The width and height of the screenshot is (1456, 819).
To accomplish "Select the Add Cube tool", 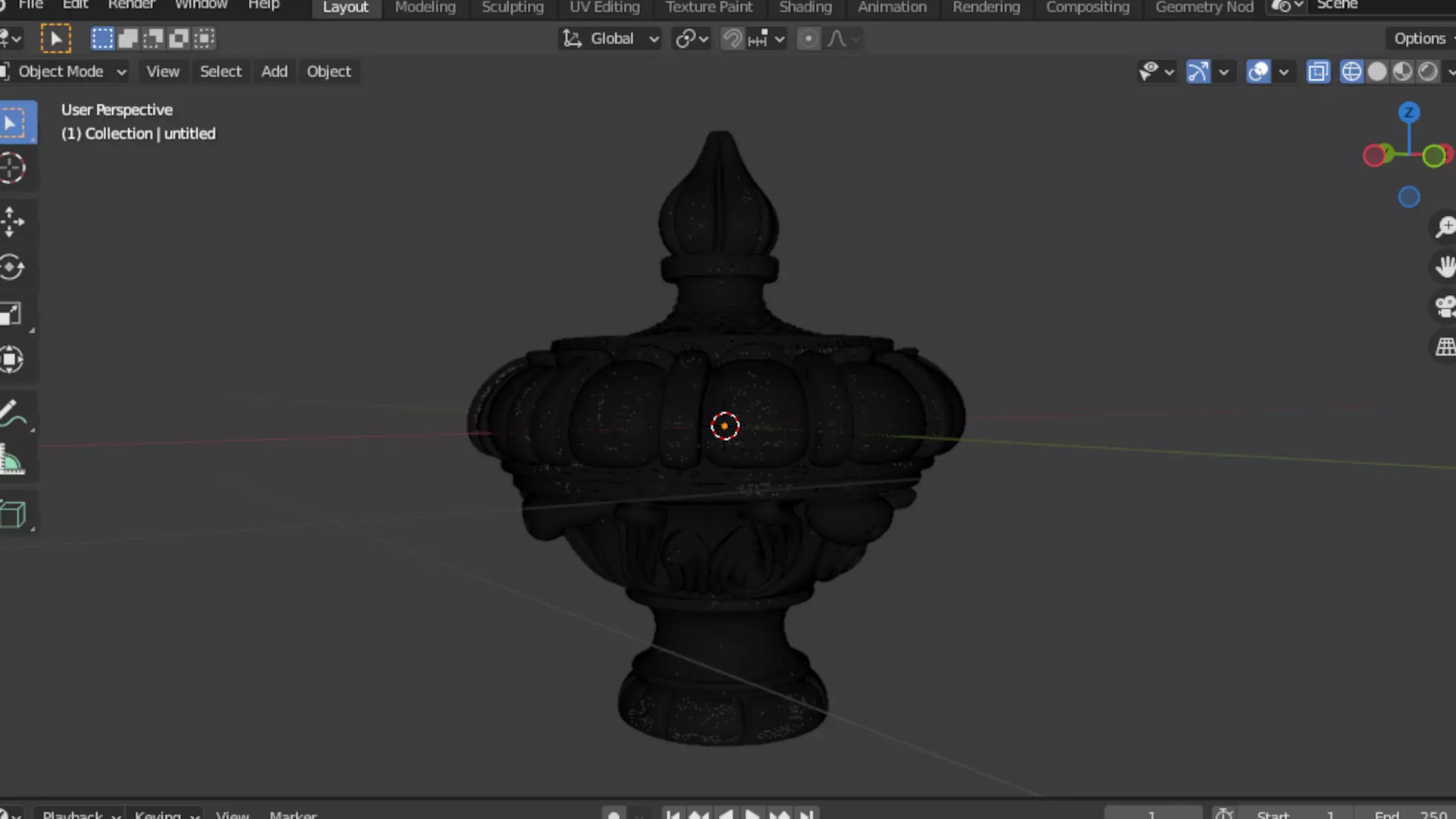I will 12,514.
